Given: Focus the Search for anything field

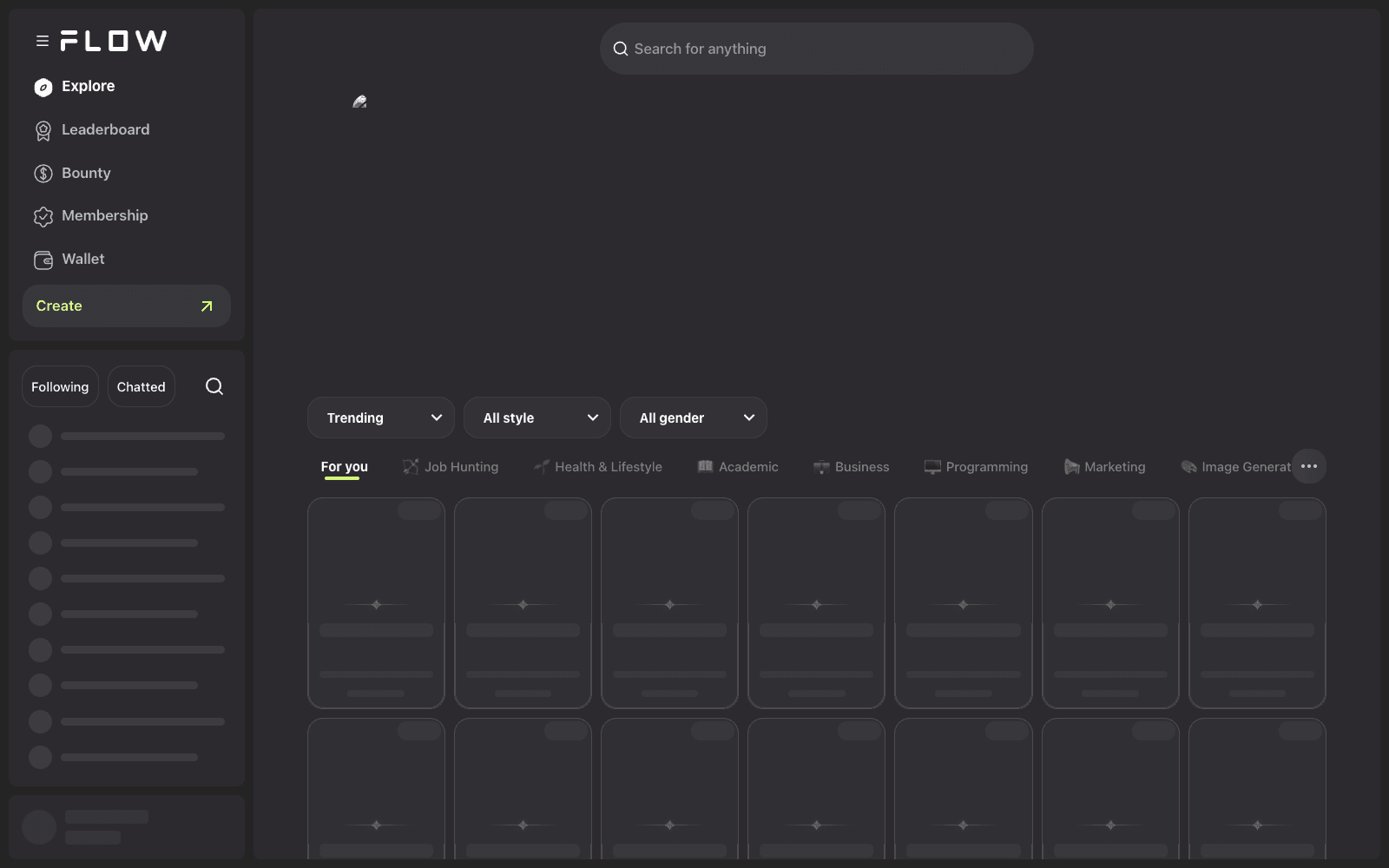Looking at the screenshot, I should pyautogui.click(x=817, y=49).
